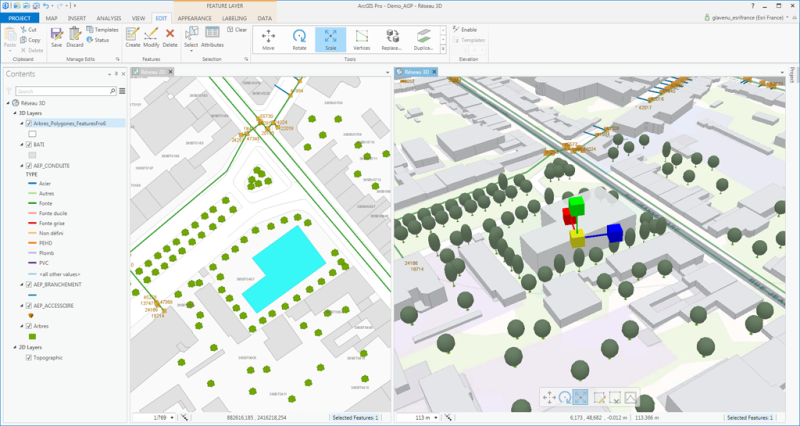Uncheck the BATI layer visibility
The height and width of the screenshot is (426, 800).
(x=28, y=144)
